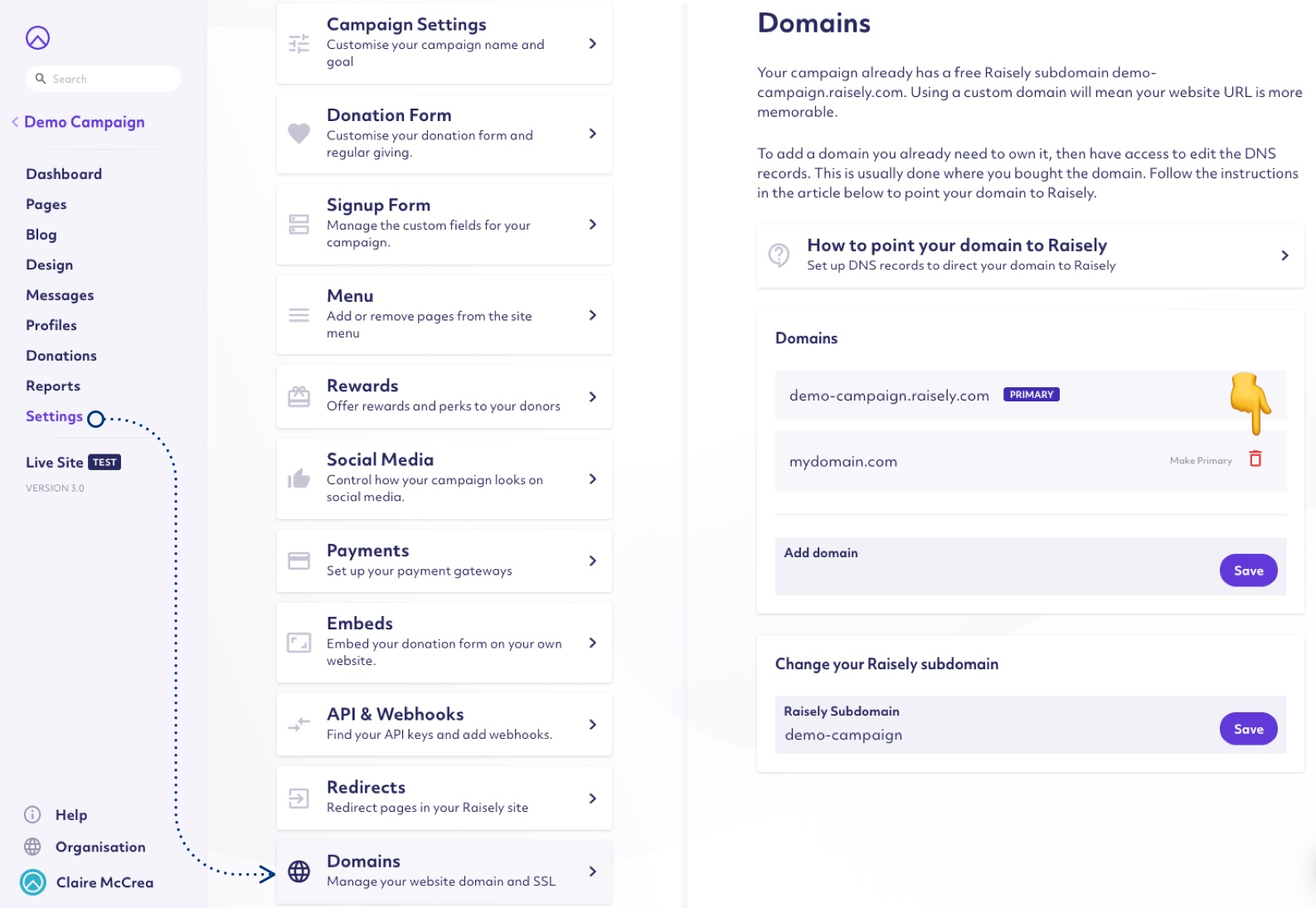Delete mydomain.com with the trash icon
The width and height of the screenshot is (1316, 908).
[x=1255, y=459]
